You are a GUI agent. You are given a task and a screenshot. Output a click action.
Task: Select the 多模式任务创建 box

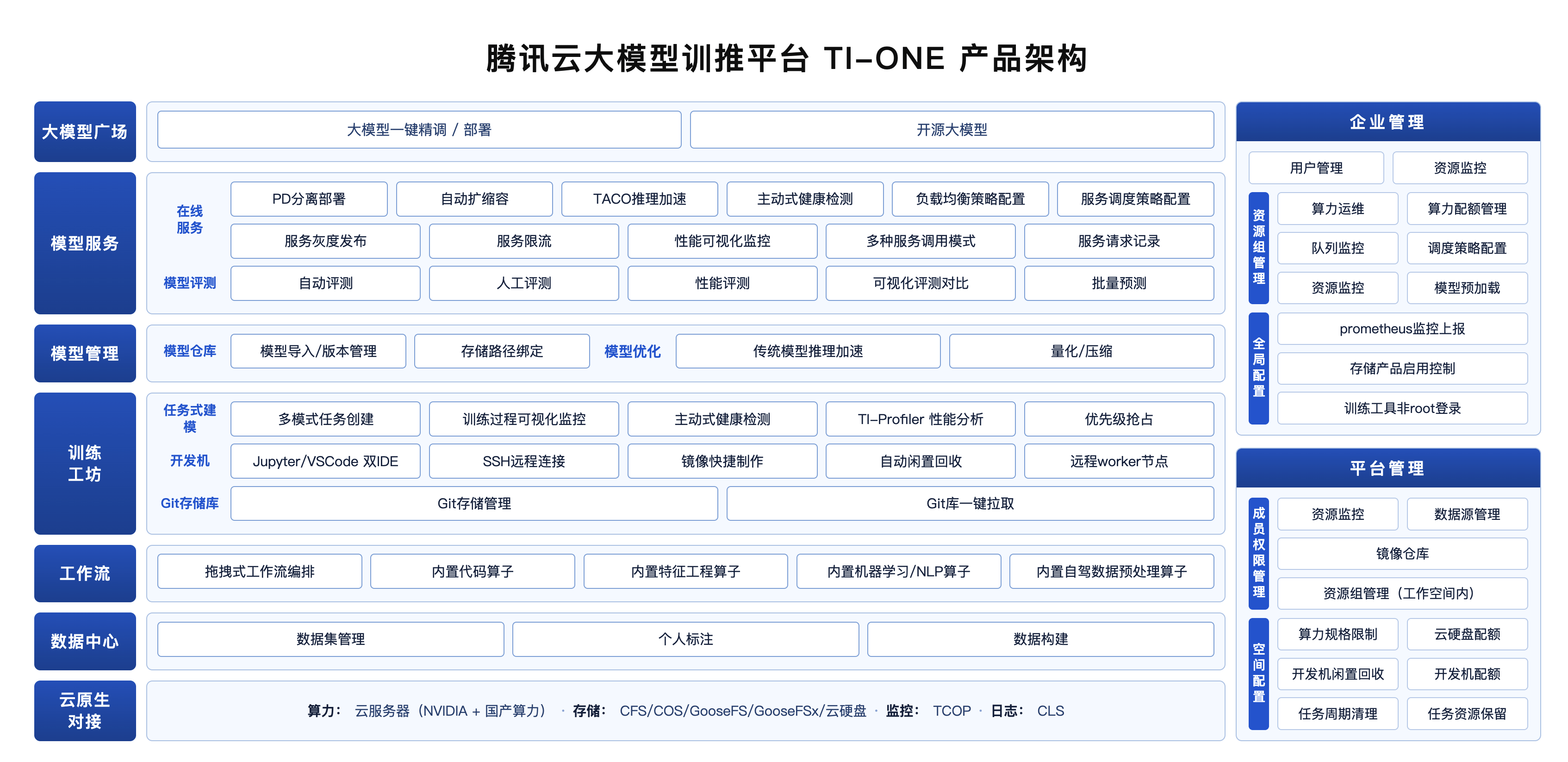(325, 419)
